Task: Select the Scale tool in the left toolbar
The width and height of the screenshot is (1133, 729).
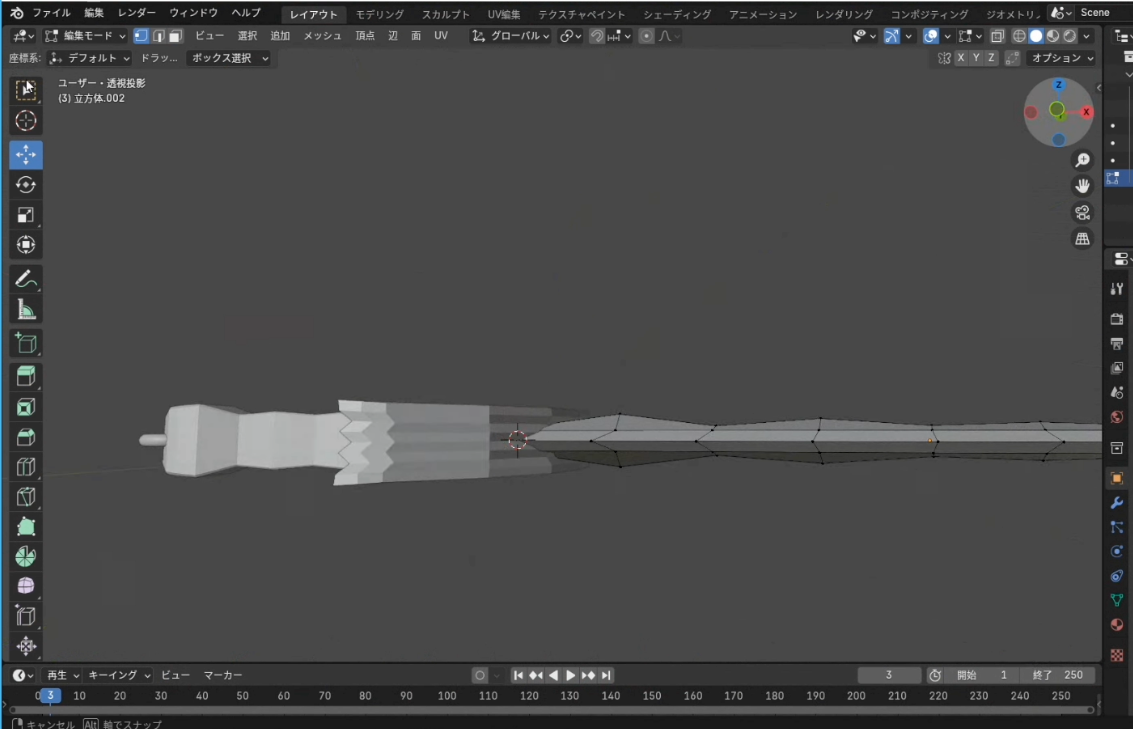Action: pyautogui.click(x=26, y=215)
